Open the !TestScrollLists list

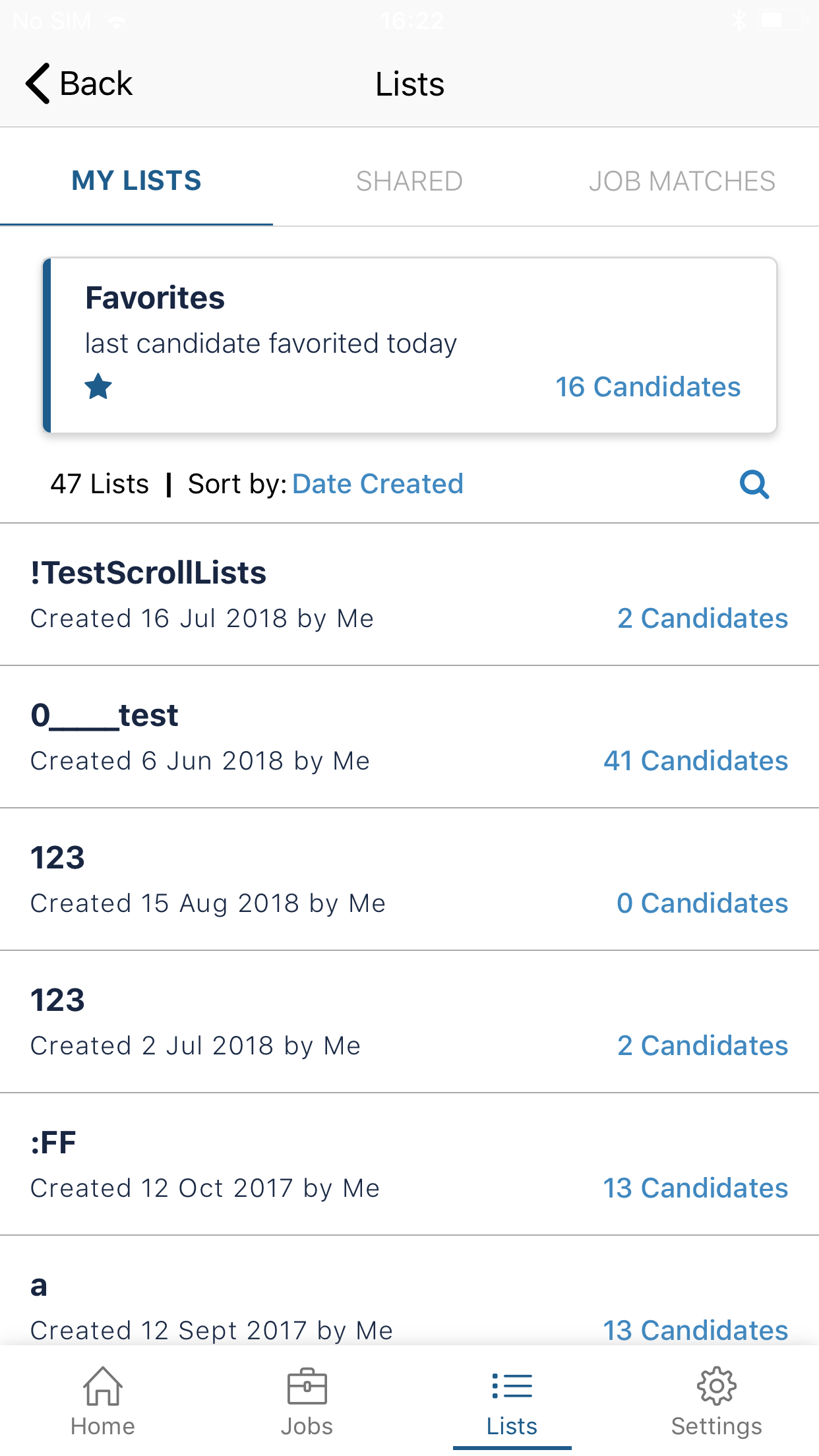[148, 573]
